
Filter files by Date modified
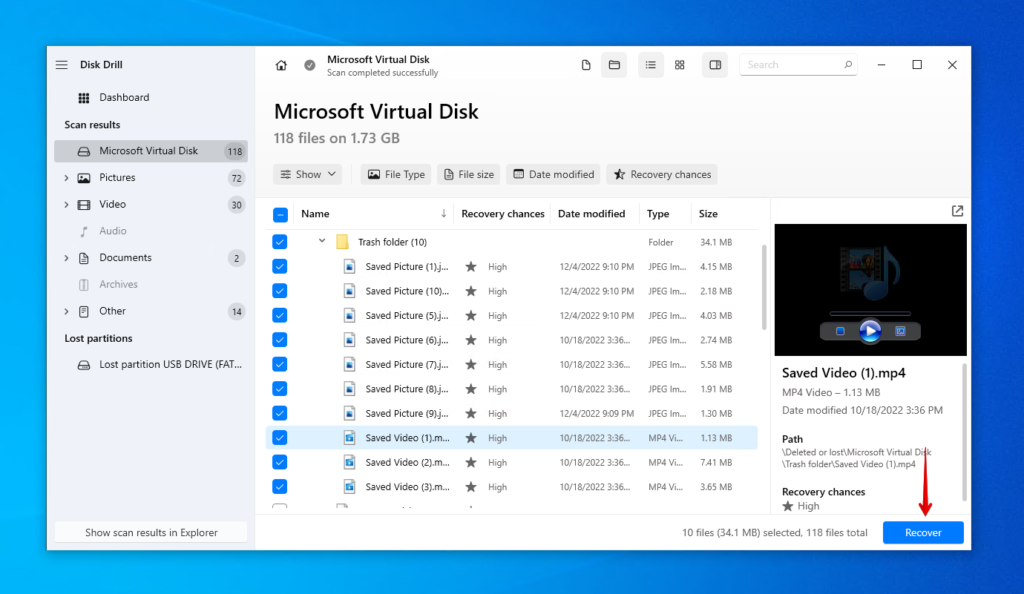[552, 174]
